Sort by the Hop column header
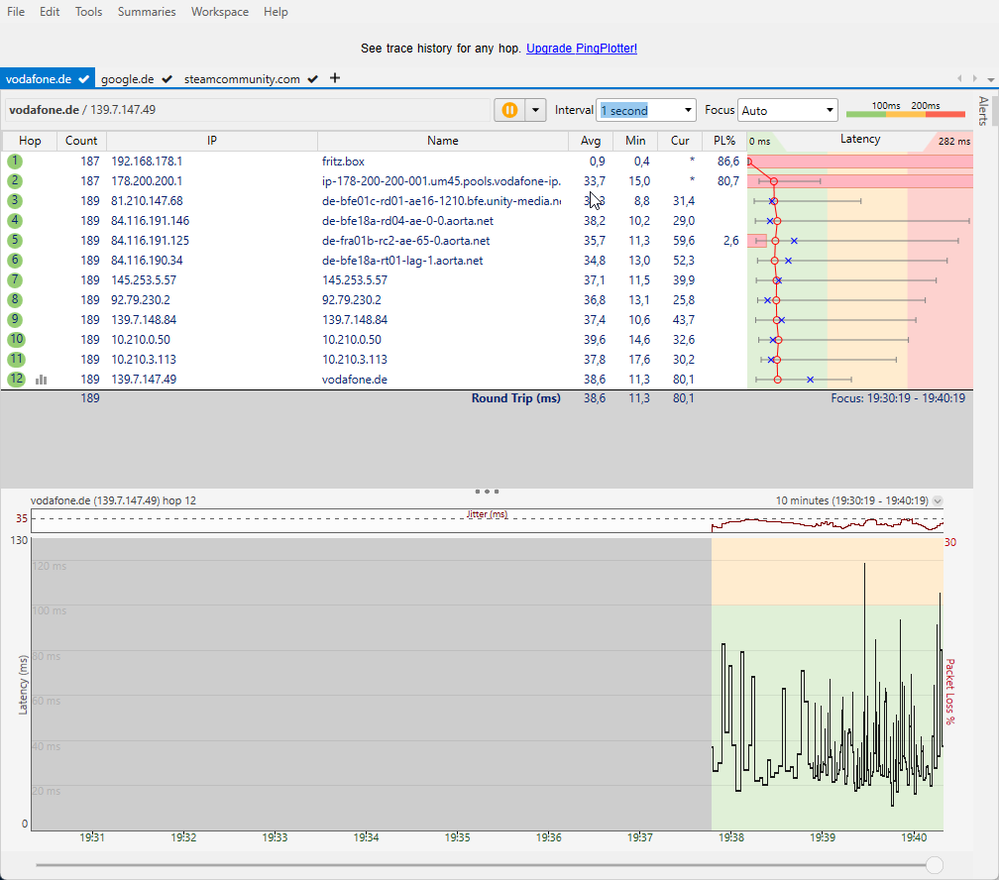 point(30,141)
